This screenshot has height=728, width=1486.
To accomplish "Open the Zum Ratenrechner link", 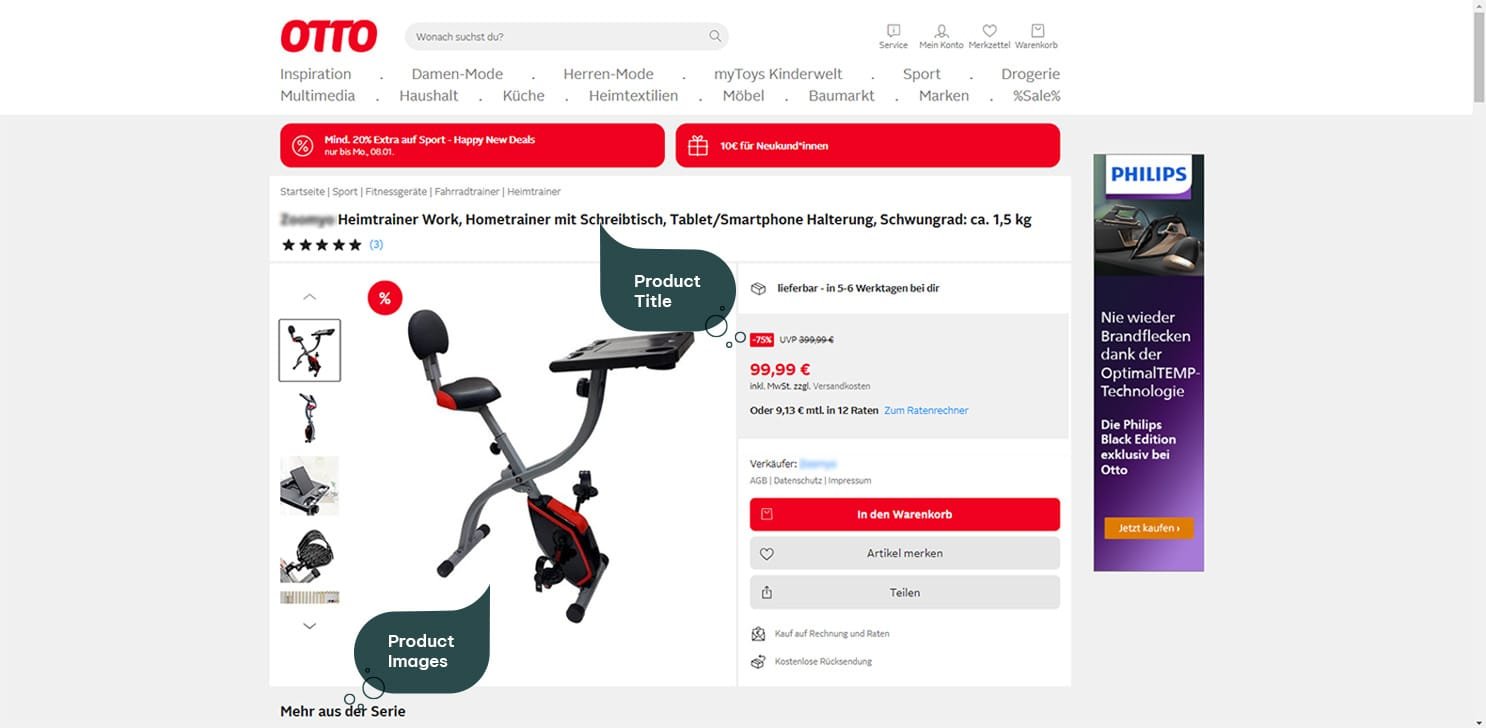I will [x=926, y=410].
